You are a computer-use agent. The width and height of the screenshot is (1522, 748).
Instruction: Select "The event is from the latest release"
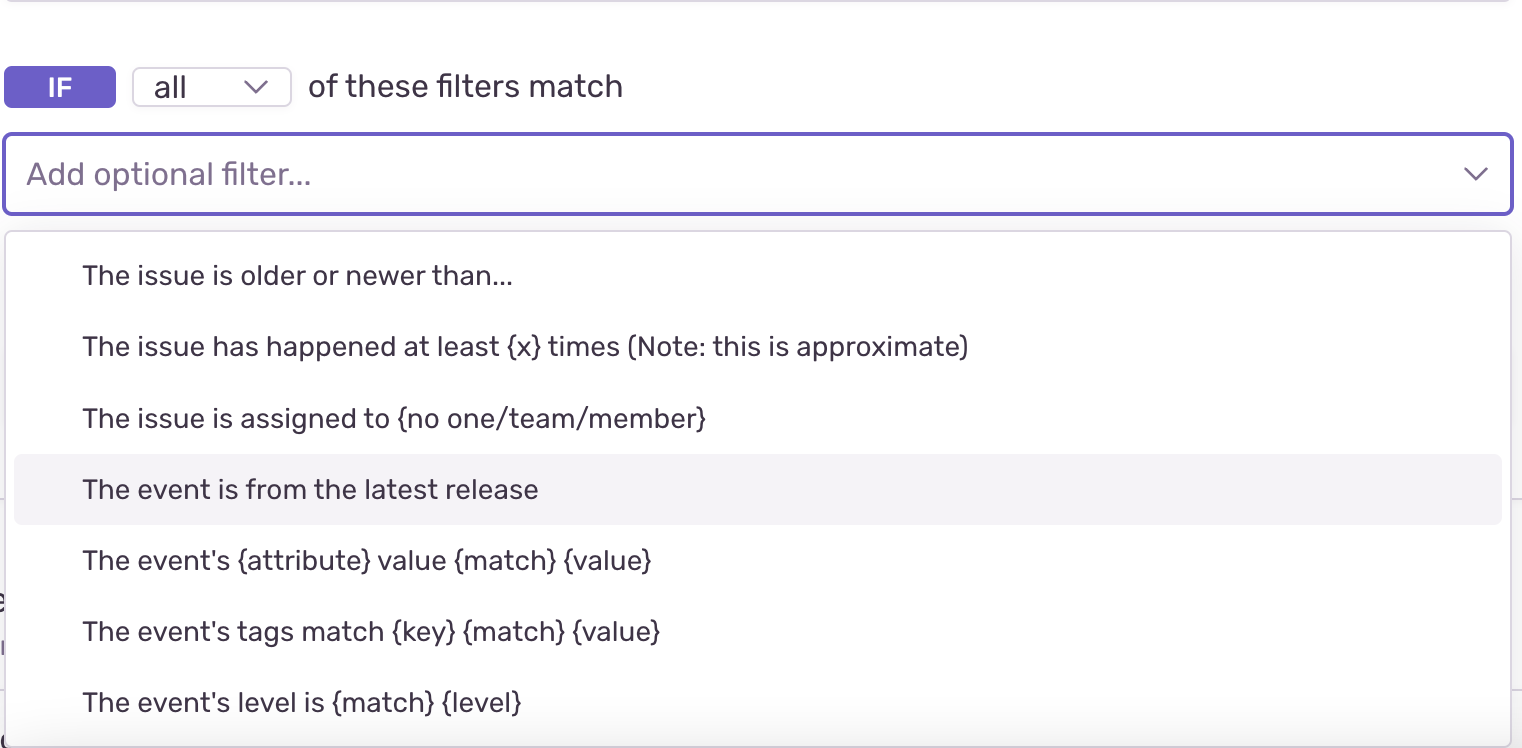tap(310, 489)
